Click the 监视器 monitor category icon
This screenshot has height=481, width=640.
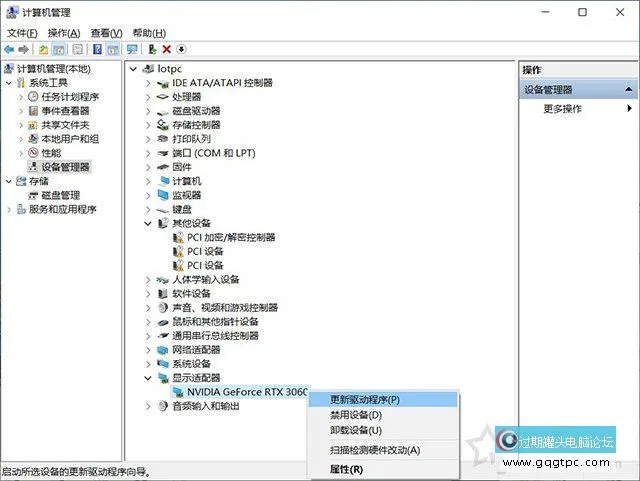tap(163, 195)
